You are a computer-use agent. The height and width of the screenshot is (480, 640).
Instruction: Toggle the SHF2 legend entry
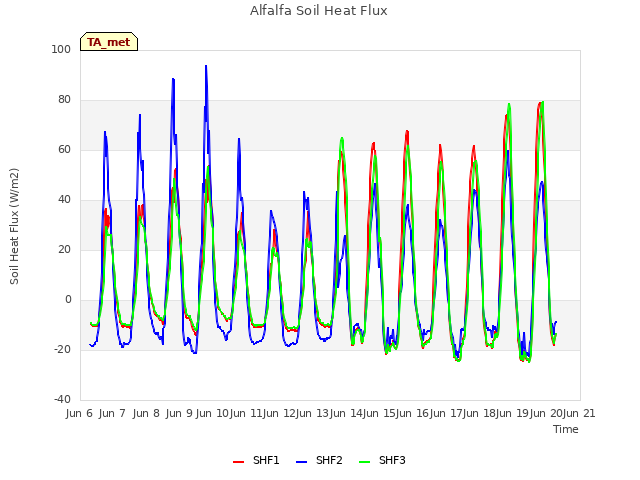click(x=319, y=460)
